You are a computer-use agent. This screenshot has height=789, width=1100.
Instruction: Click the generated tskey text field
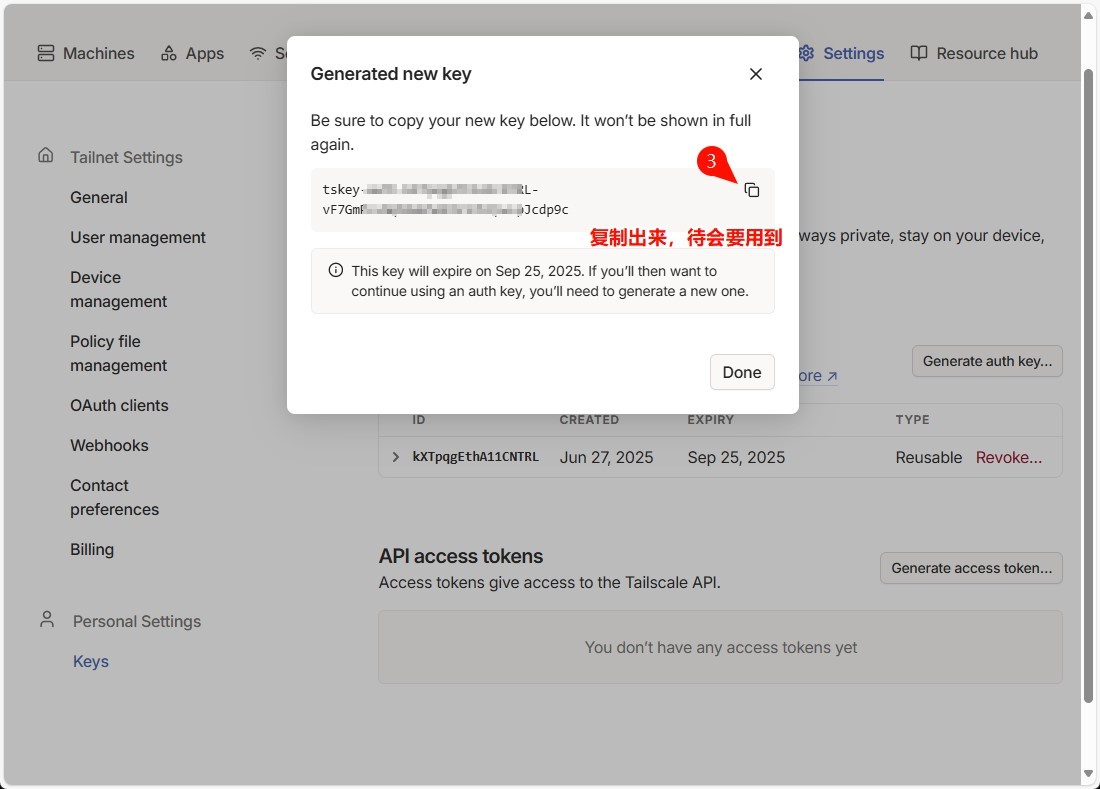(543, 200)
